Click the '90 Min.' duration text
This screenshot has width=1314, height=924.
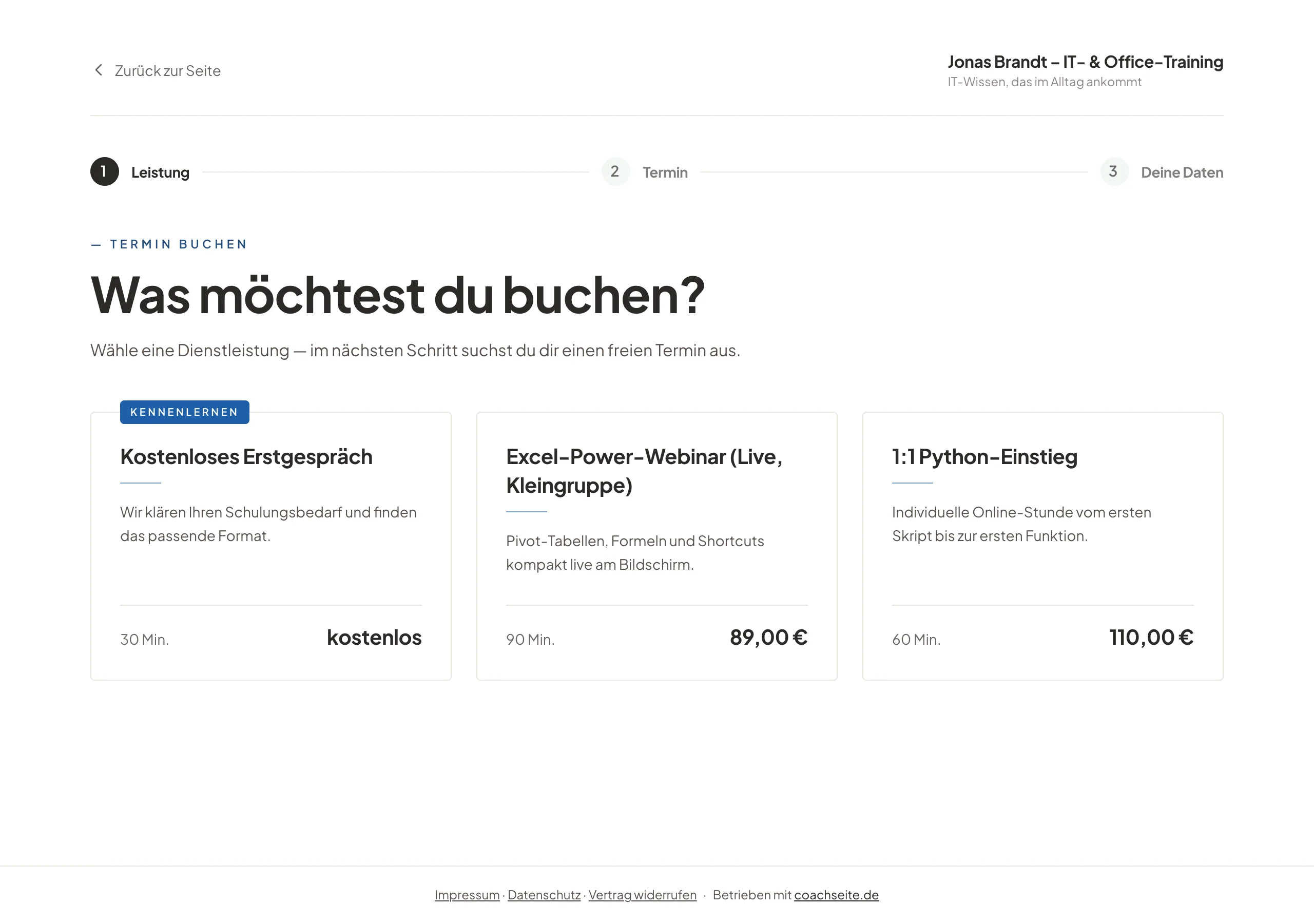pyautogui.click(x=530, y=640)
